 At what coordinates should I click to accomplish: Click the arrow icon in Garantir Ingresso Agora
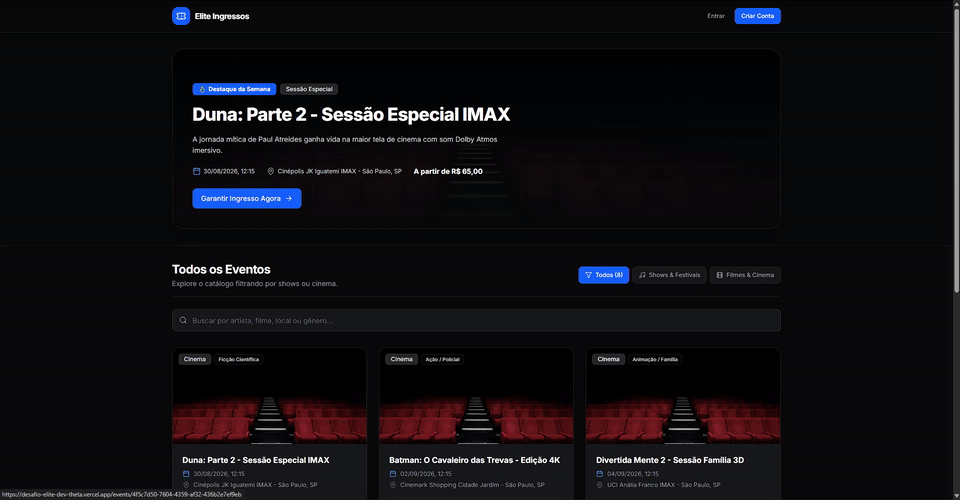[x=289, y=198]
